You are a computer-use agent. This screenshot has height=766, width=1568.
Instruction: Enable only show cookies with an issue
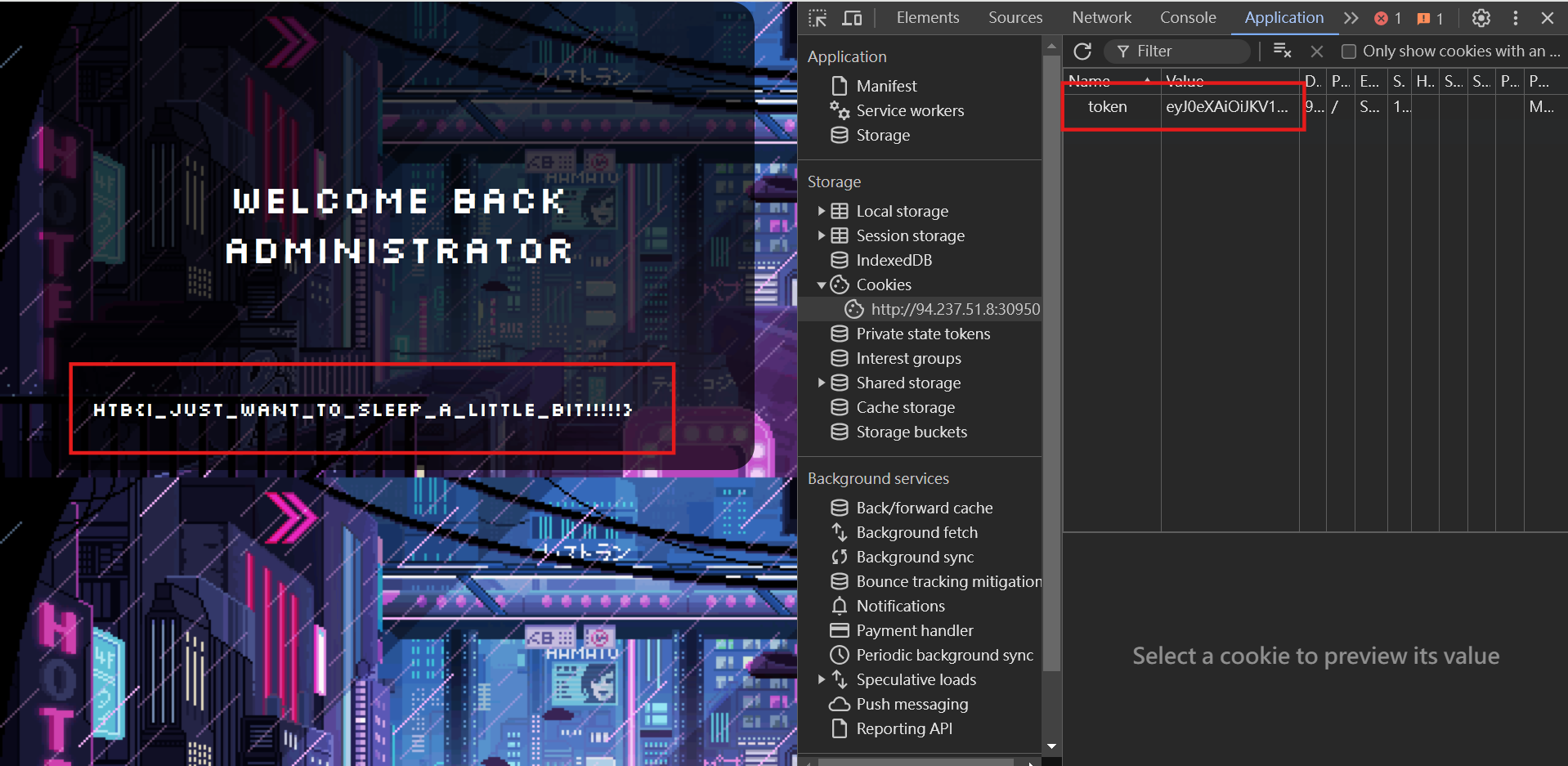(1349, 52)
